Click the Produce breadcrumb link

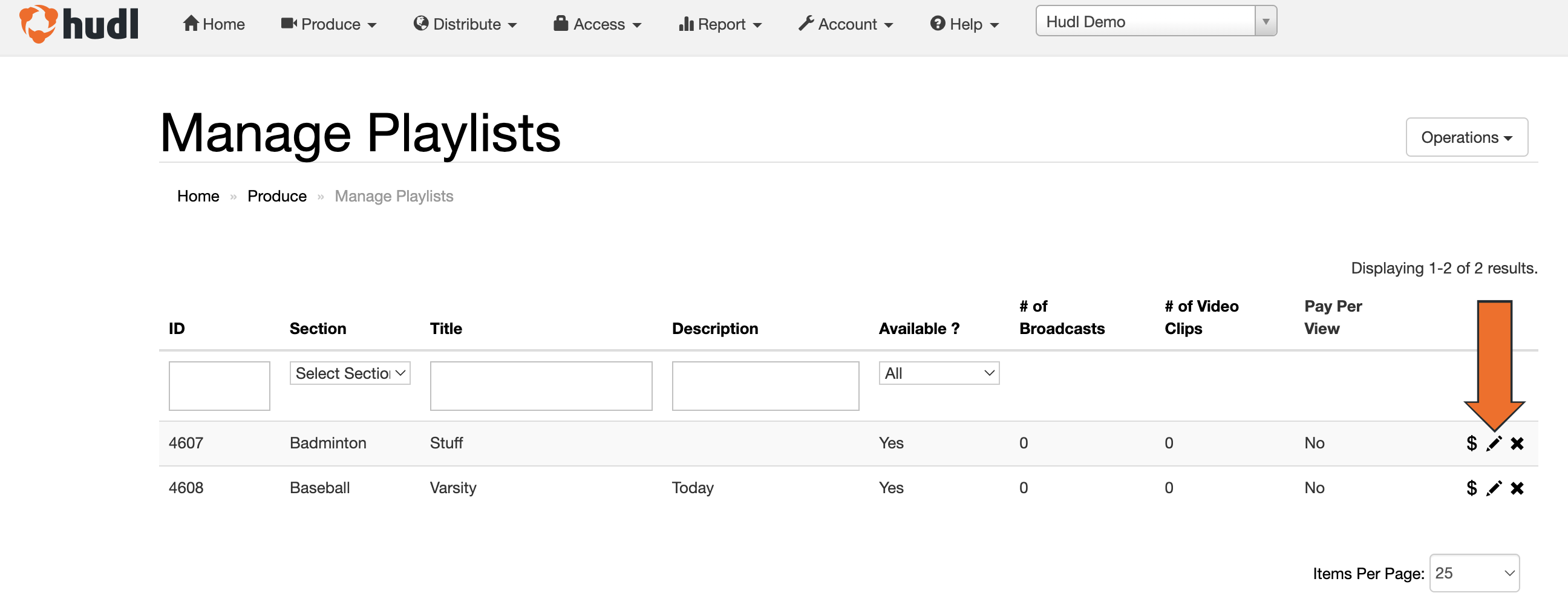coord(276,196)
